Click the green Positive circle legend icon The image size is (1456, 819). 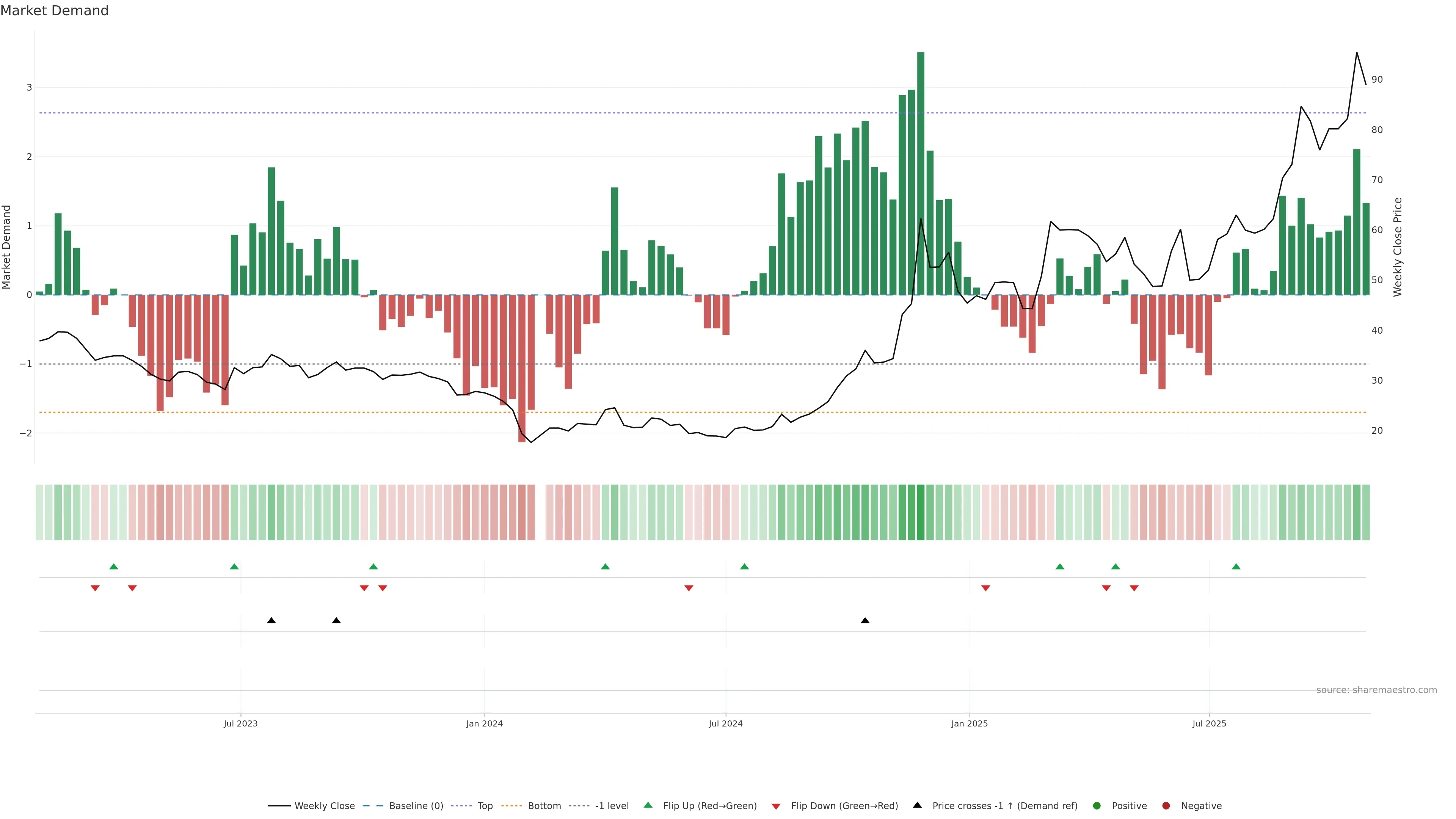click(1097, 805)
